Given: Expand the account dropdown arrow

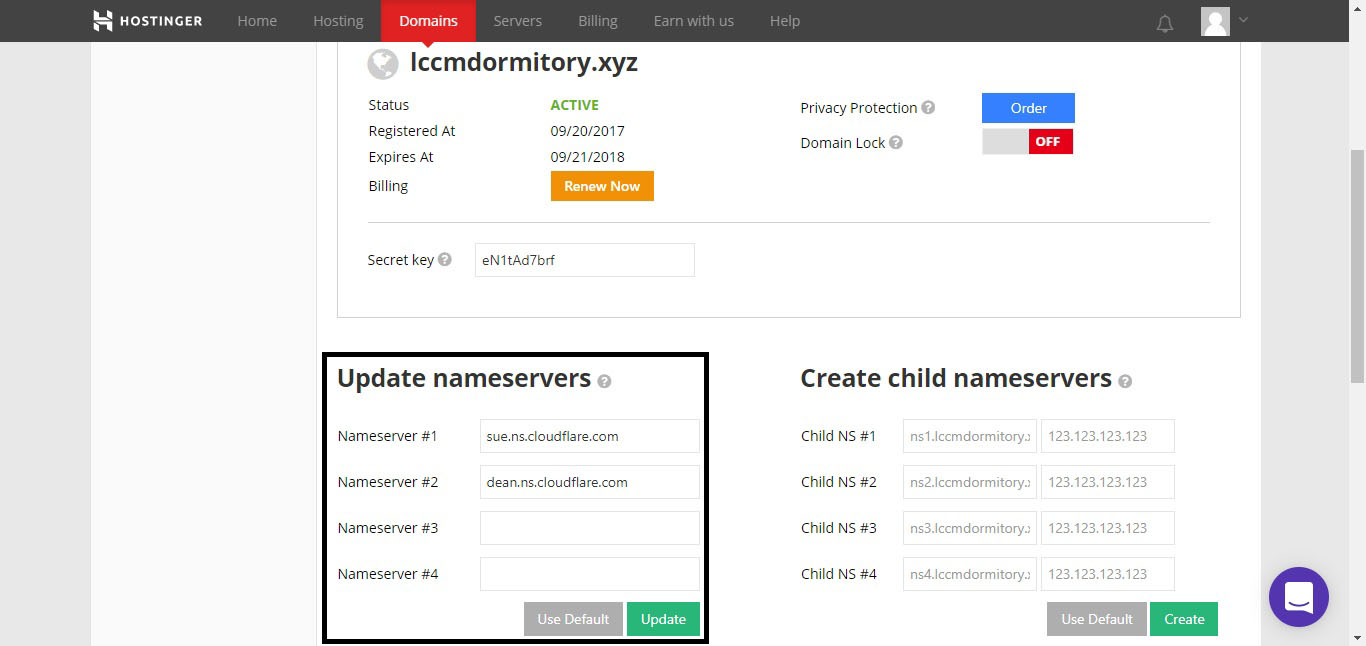Looking at the screenshot, I should [1243, 19].
